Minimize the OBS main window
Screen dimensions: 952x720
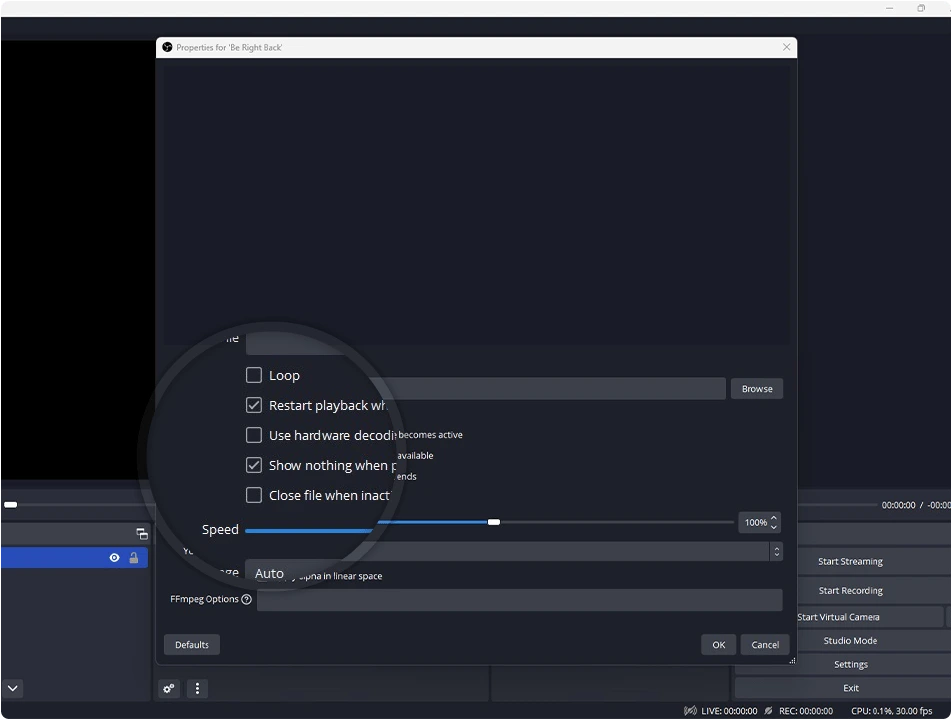pyautogui.click(x=889, y=8)
